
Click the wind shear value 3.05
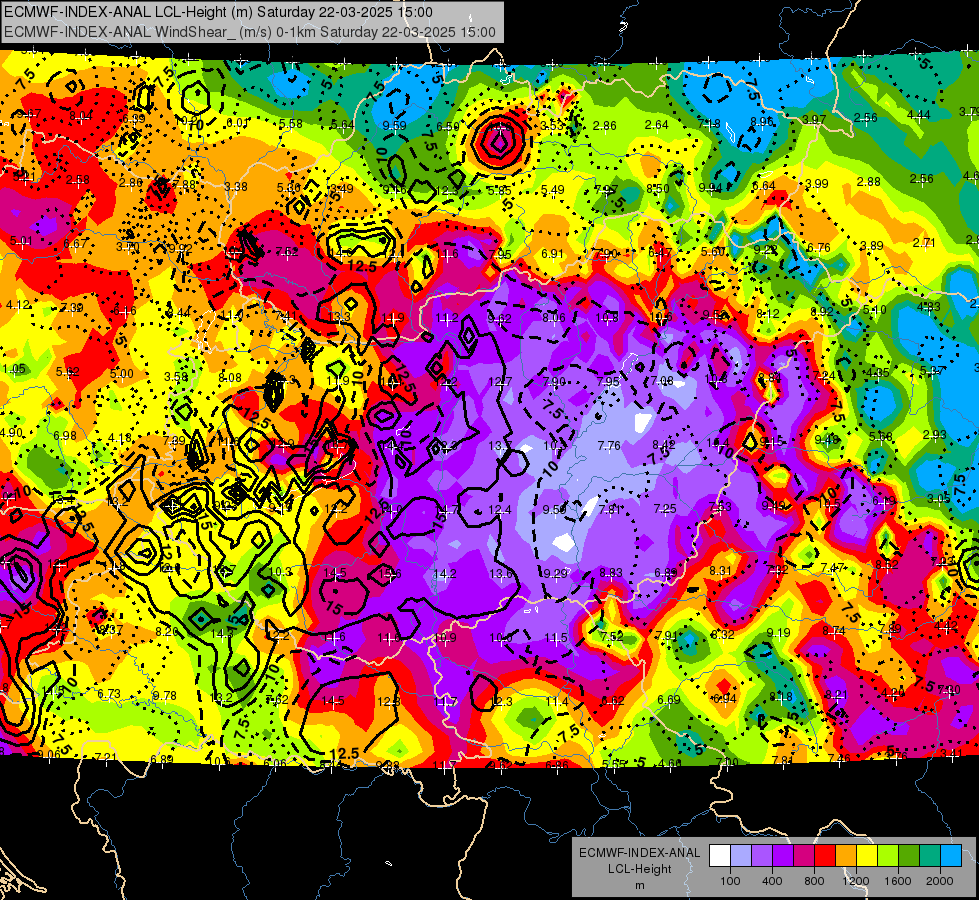(938, 498)
